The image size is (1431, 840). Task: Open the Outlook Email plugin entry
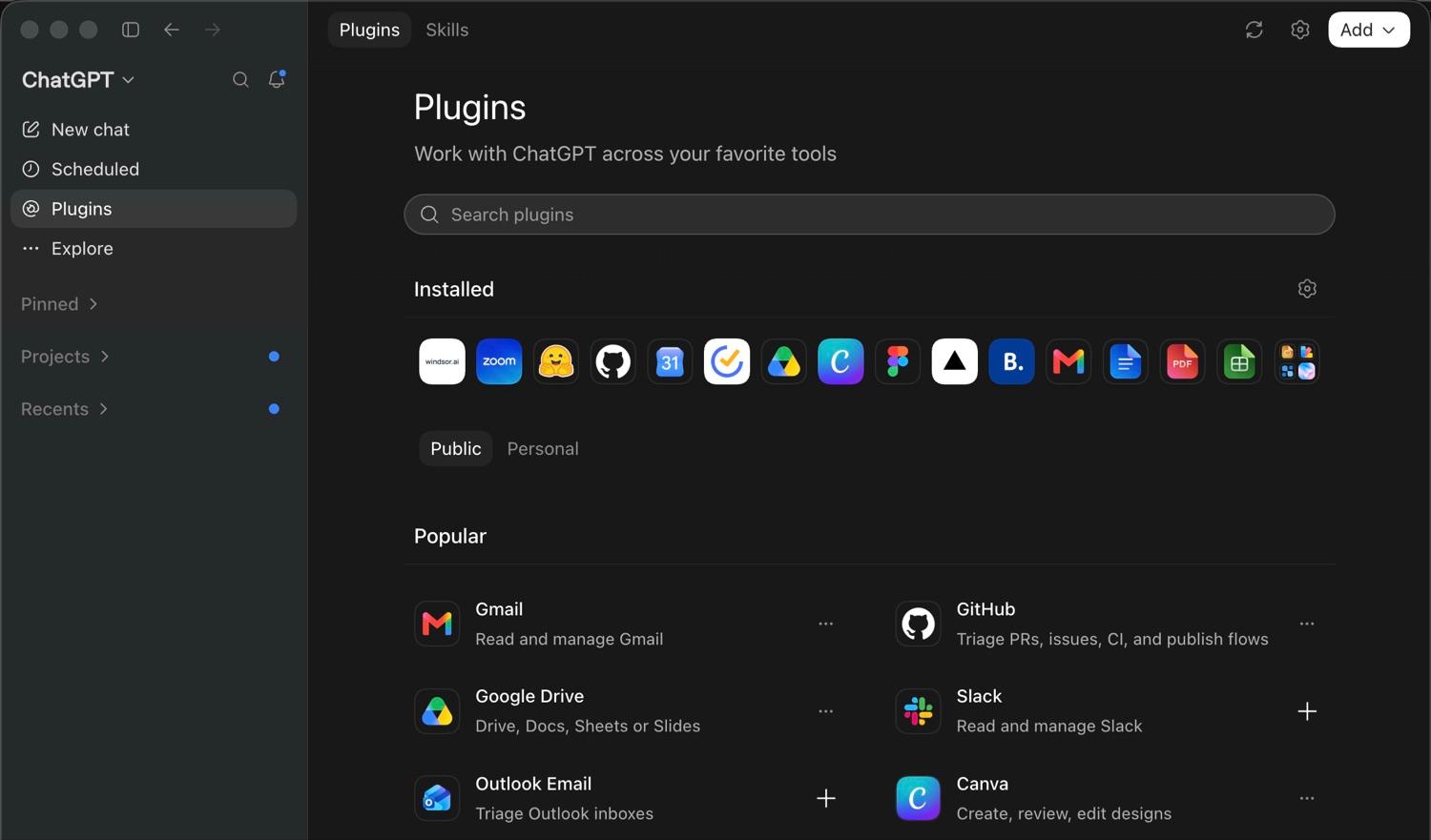pyautogui.click(x=628, y=798)
